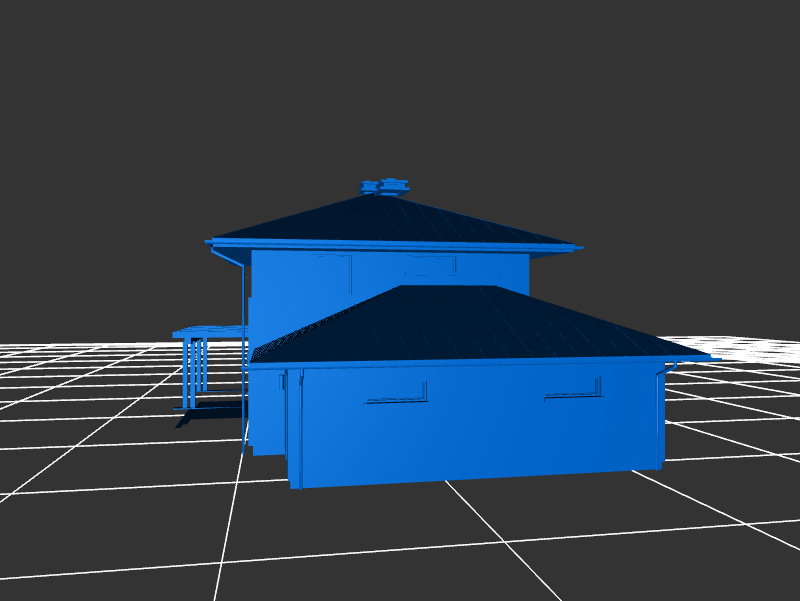Select the left window recess on garage wall
The height and width of the screenshot is (601, 800).
[x=397, y=393]
